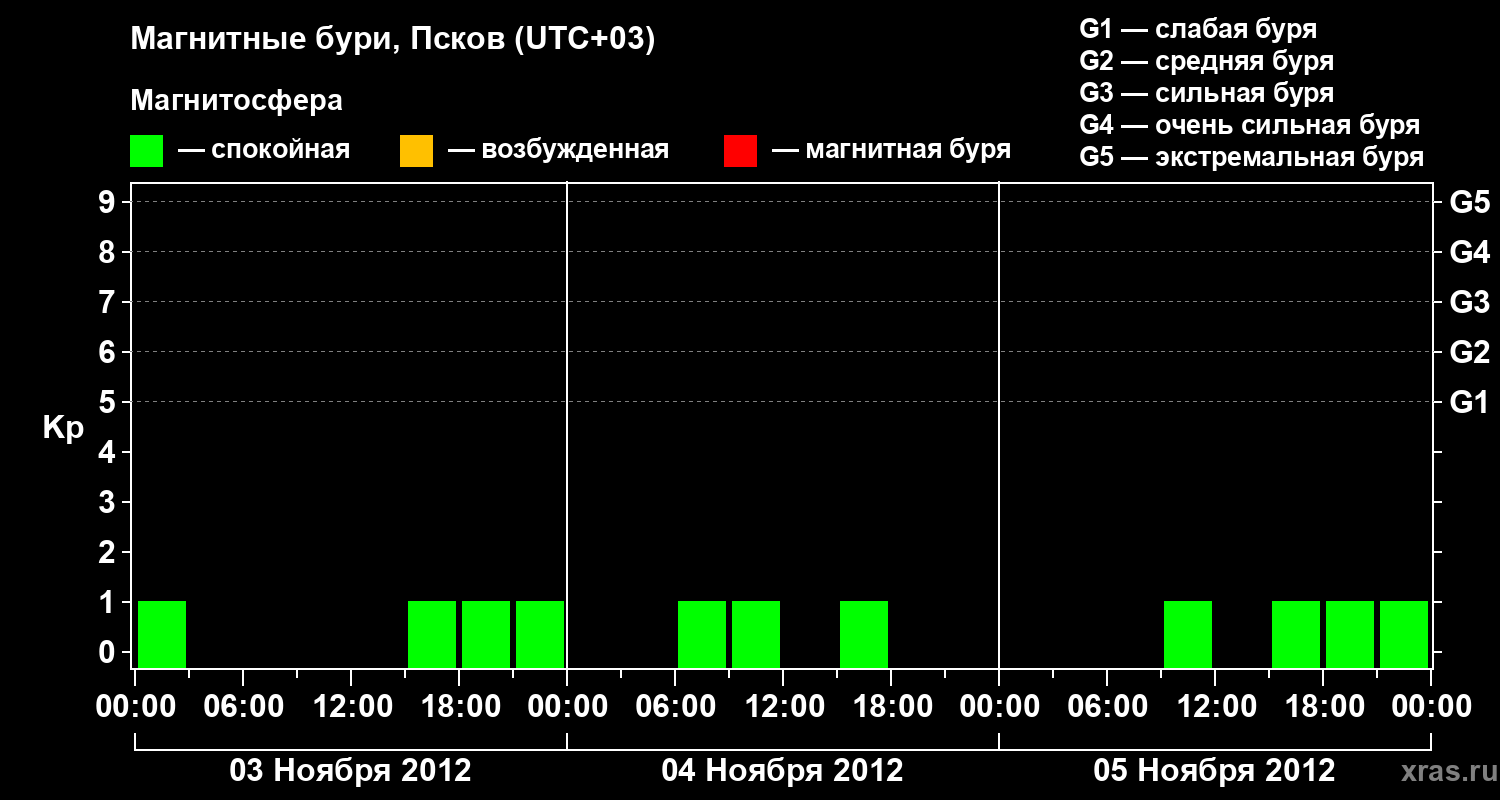Click the red 'магнитная буря' legend swatch
This screenshot has height=800, width=1500.
click(x=740, y=150)
